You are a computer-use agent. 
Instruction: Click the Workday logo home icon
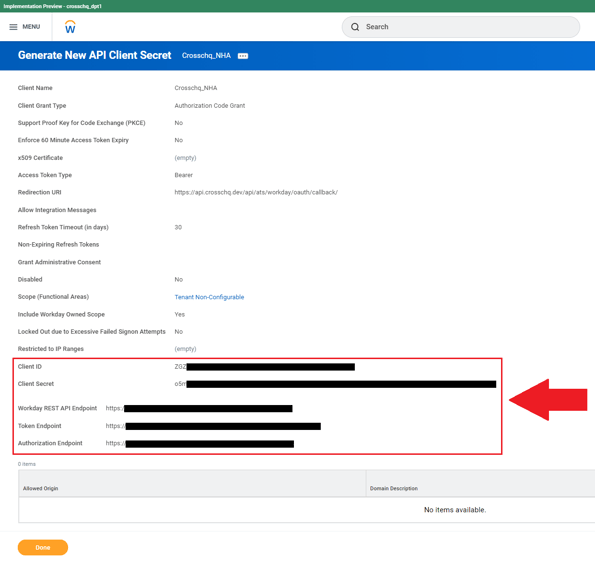pos(70,27)
